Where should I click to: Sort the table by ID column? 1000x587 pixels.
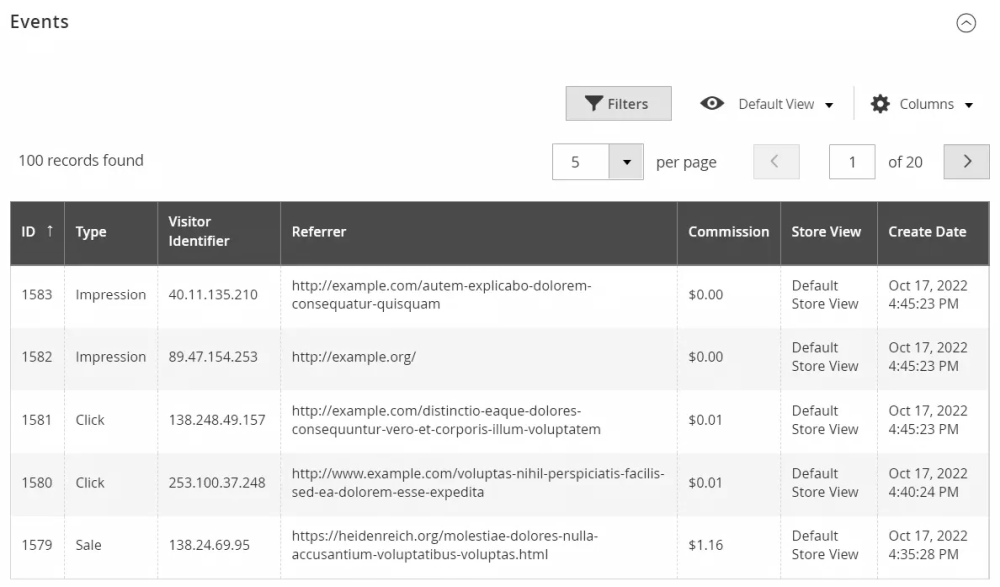(x=37, y=232)
